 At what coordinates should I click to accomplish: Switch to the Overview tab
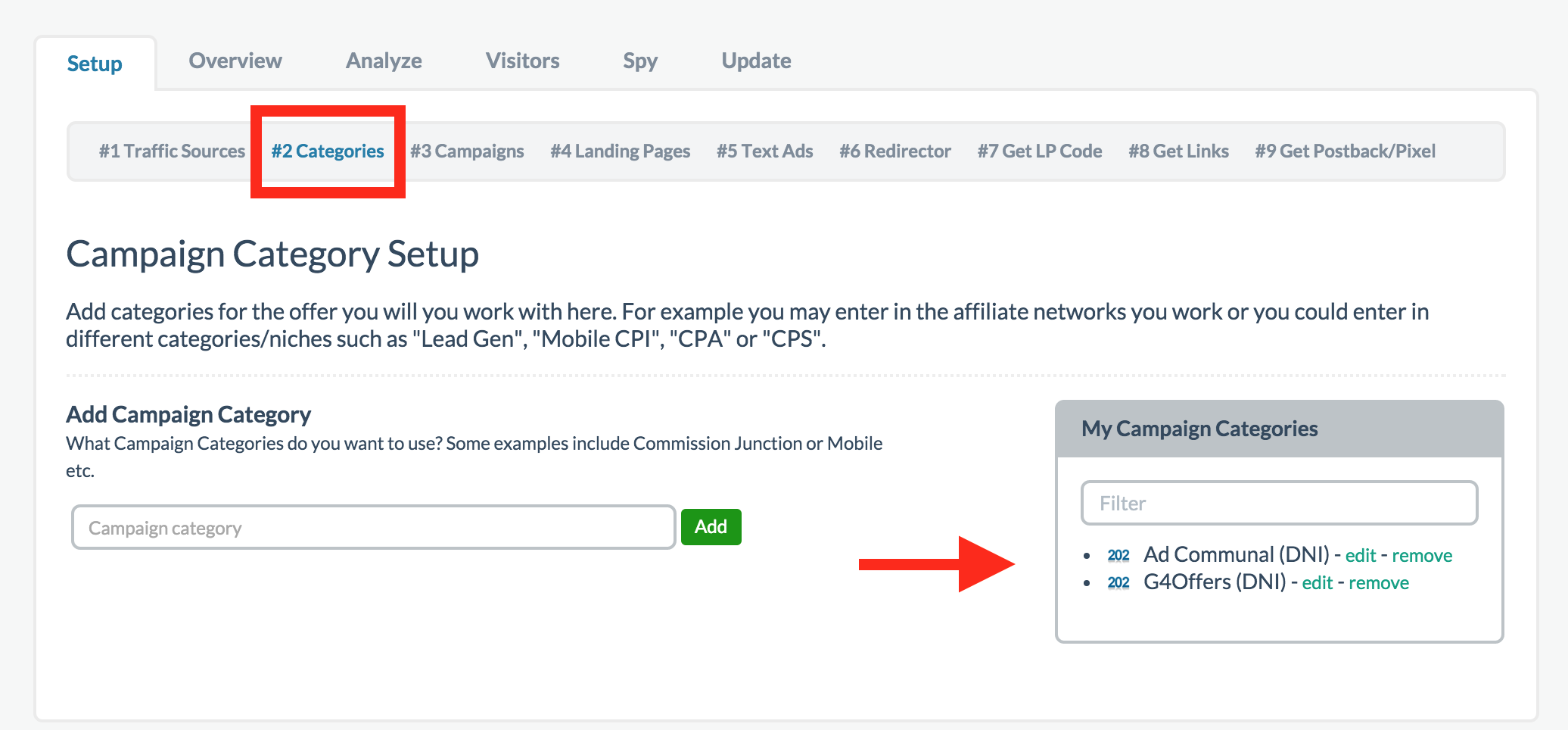[235, 61]
